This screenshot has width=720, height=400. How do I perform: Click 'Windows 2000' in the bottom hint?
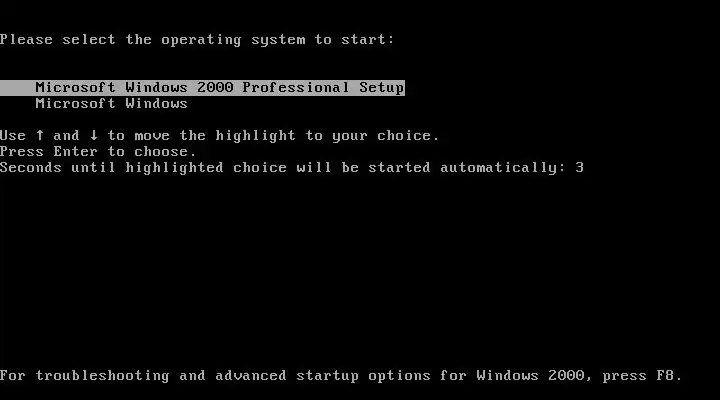[x=530, y=376]
